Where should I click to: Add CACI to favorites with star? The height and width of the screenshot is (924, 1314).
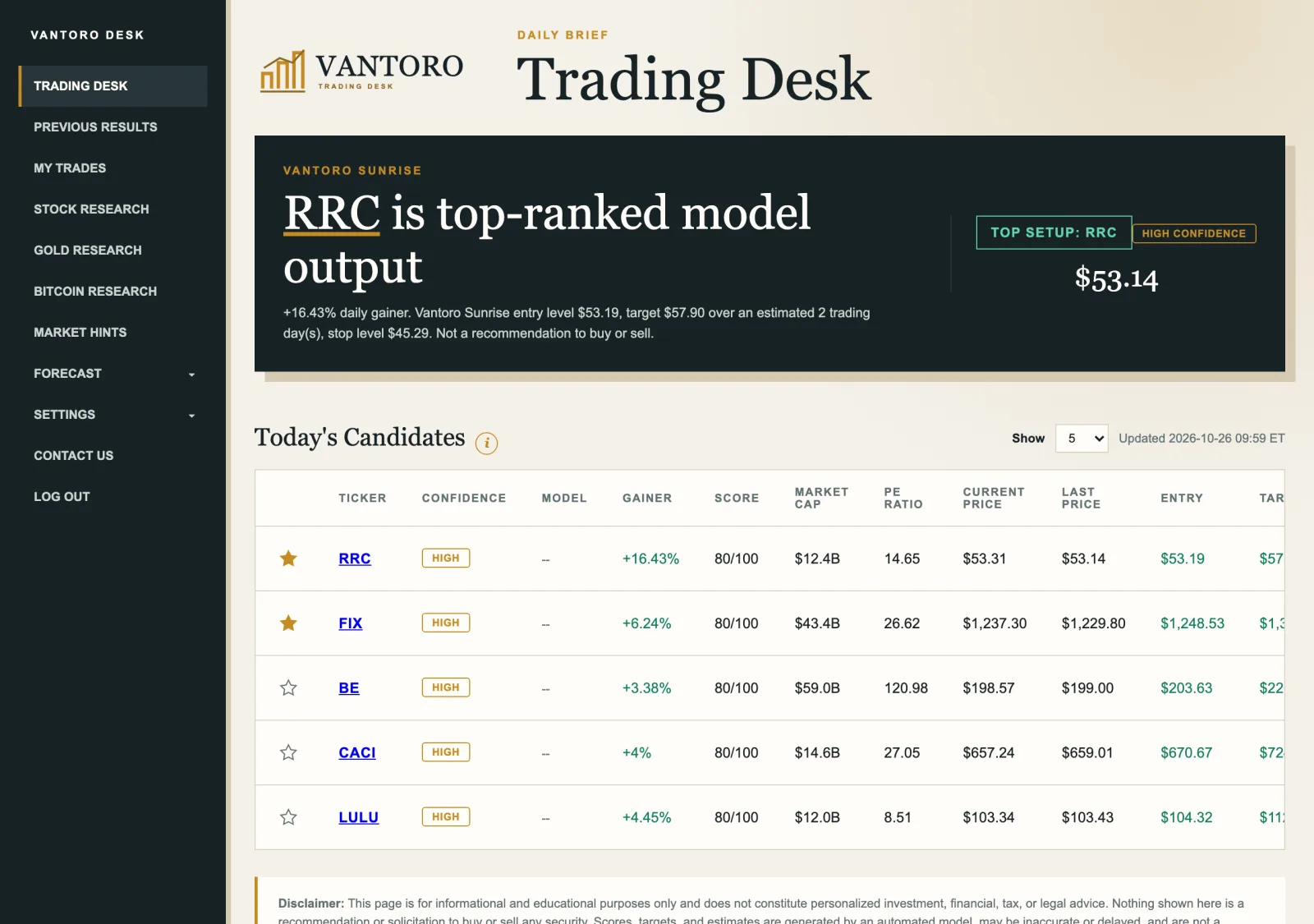288,752
